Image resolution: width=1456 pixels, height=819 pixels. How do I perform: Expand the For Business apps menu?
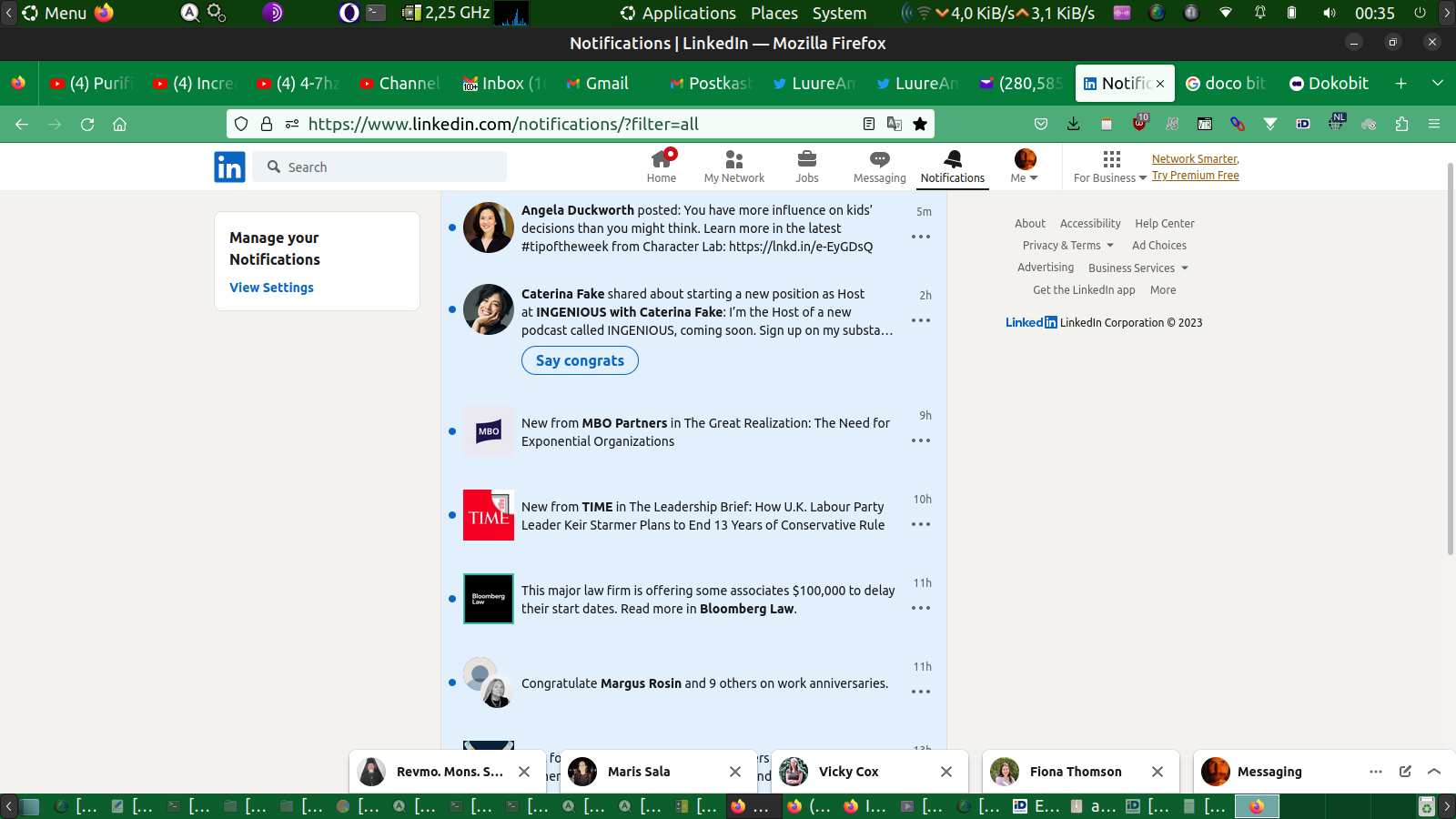(1110, 167)
